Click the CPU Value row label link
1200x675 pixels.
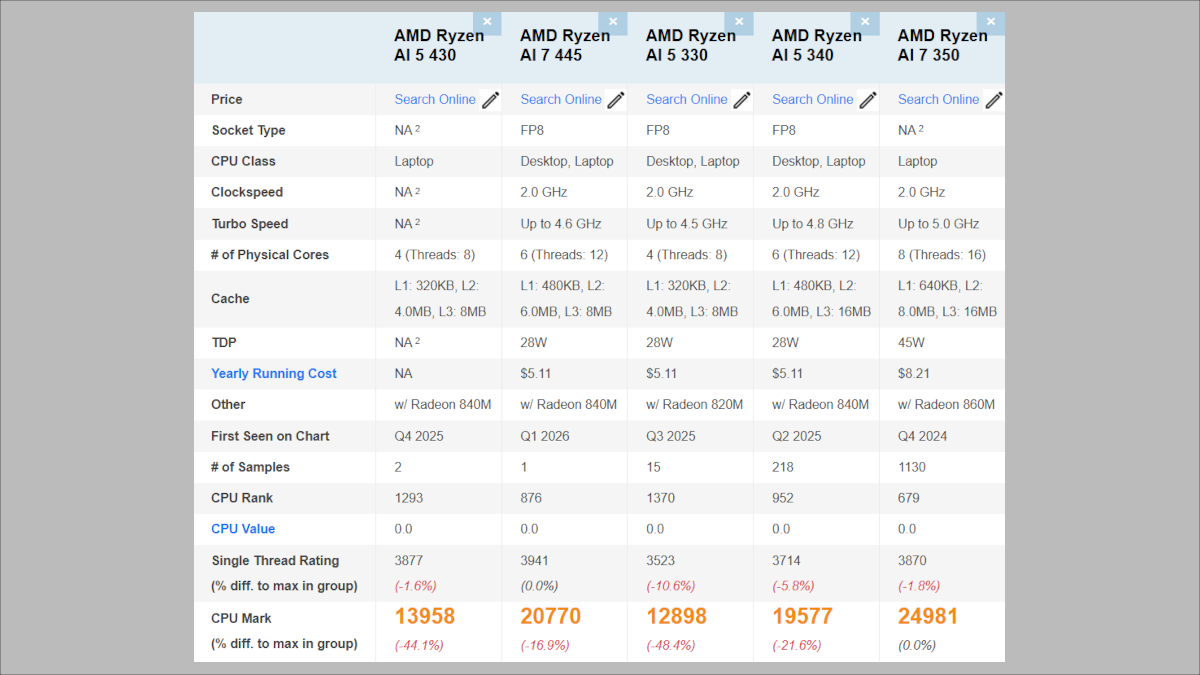(243, 528)
